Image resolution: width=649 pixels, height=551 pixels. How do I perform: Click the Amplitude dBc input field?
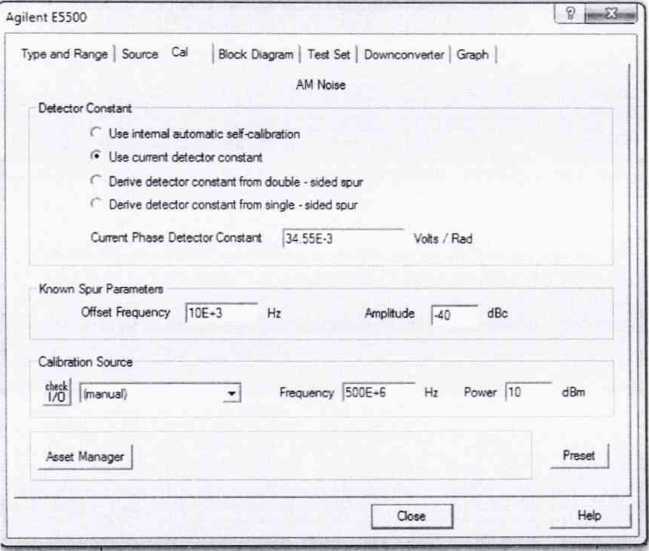point(454,315)
